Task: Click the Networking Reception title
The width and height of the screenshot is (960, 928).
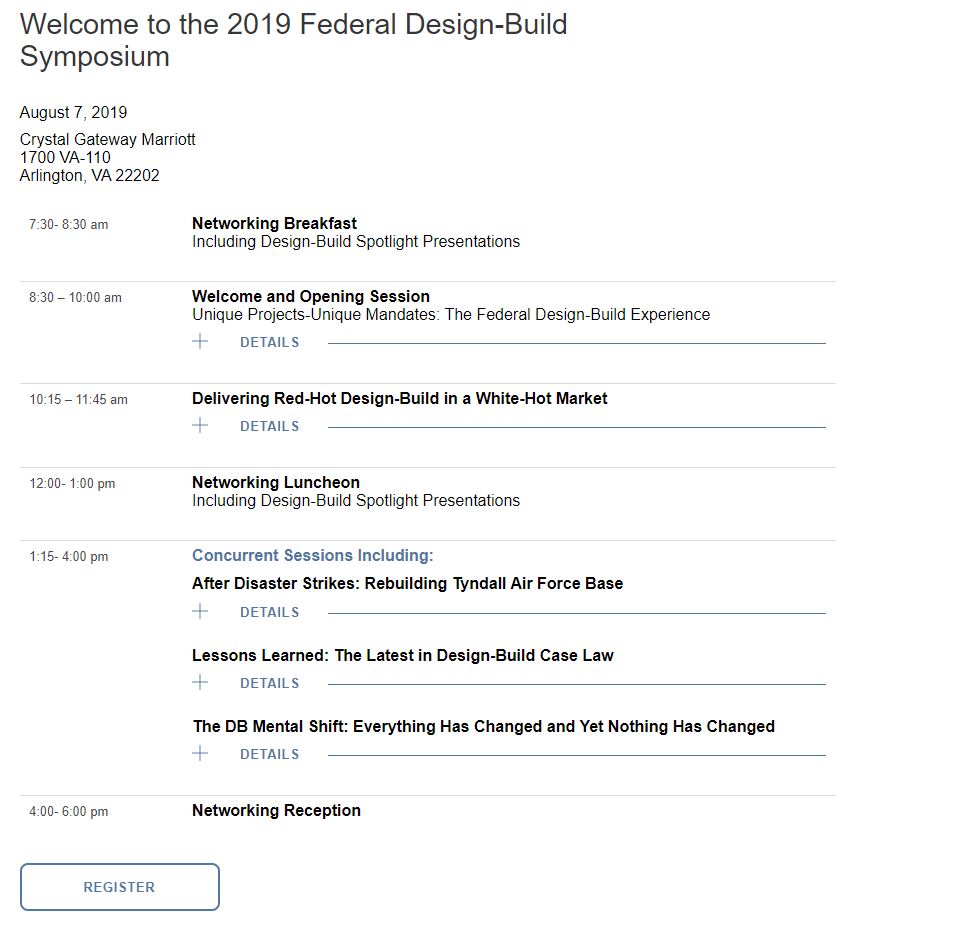Action: tap(276, 811)
